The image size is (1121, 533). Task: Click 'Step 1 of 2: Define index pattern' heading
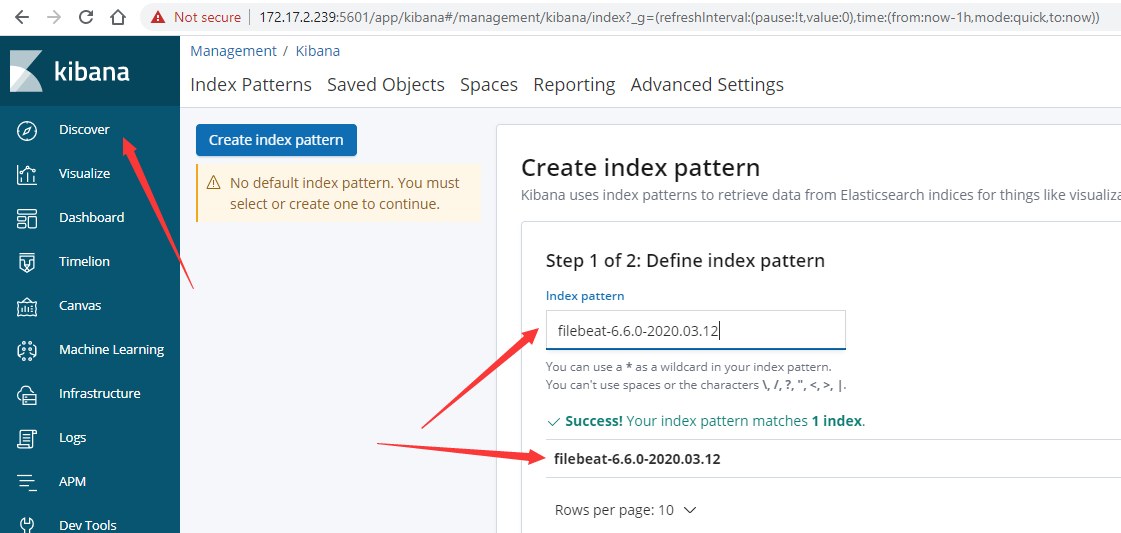coord(685,260)
